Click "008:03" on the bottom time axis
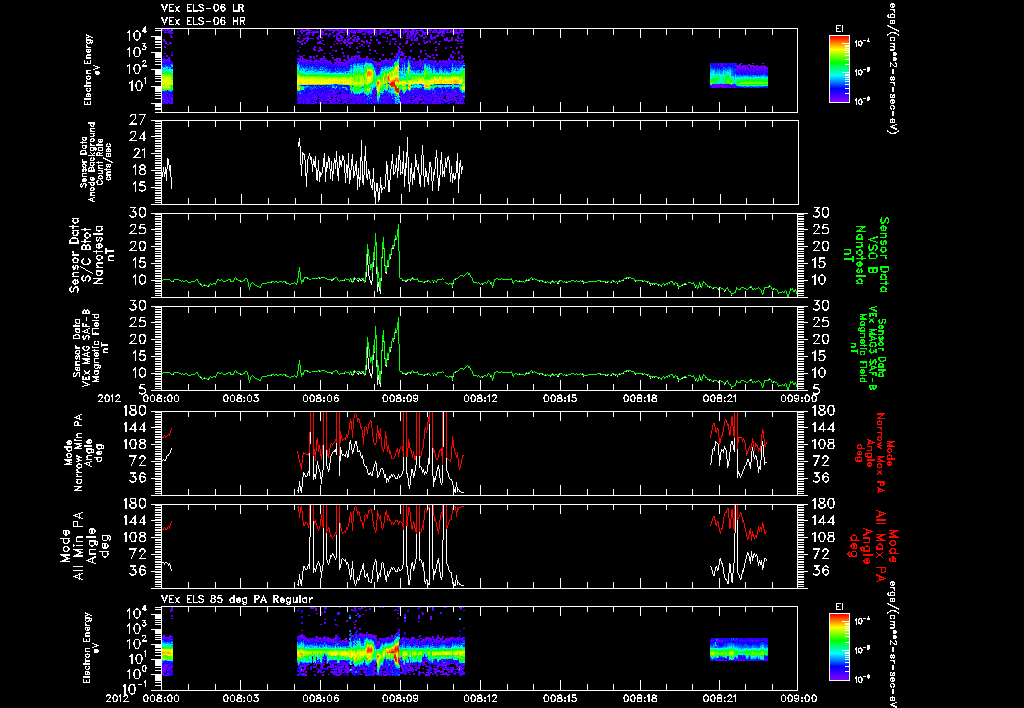This screenshot has height=708, width=1024. tap(240, 698)
